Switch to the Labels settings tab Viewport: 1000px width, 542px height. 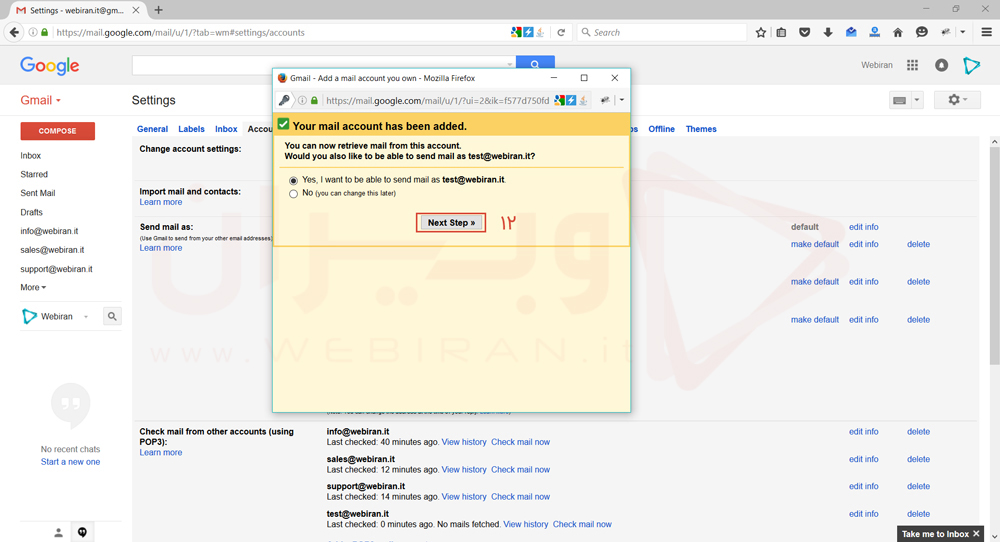(x=191, y=129)
